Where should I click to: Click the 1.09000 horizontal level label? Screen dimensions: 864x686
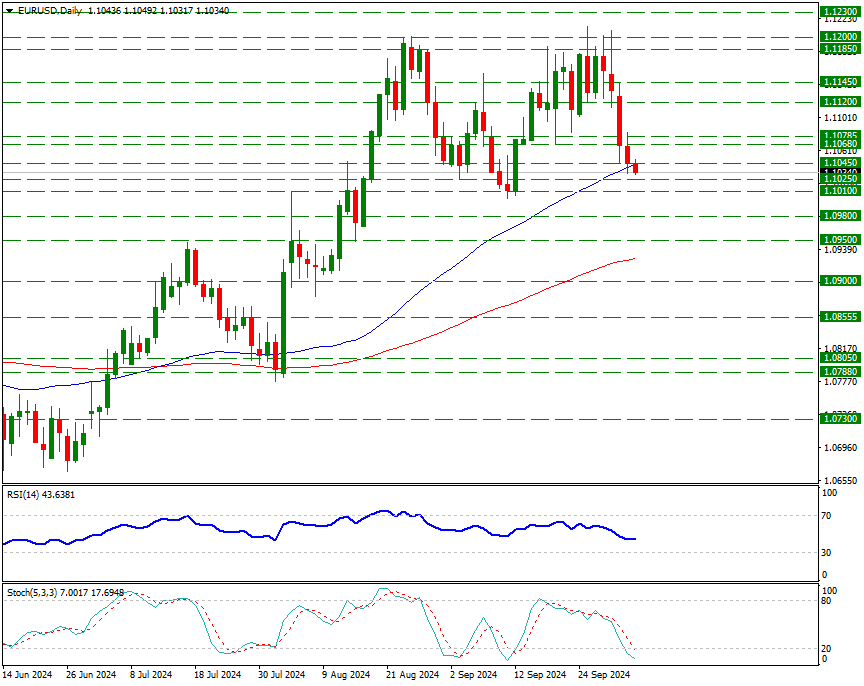point(840,281)
